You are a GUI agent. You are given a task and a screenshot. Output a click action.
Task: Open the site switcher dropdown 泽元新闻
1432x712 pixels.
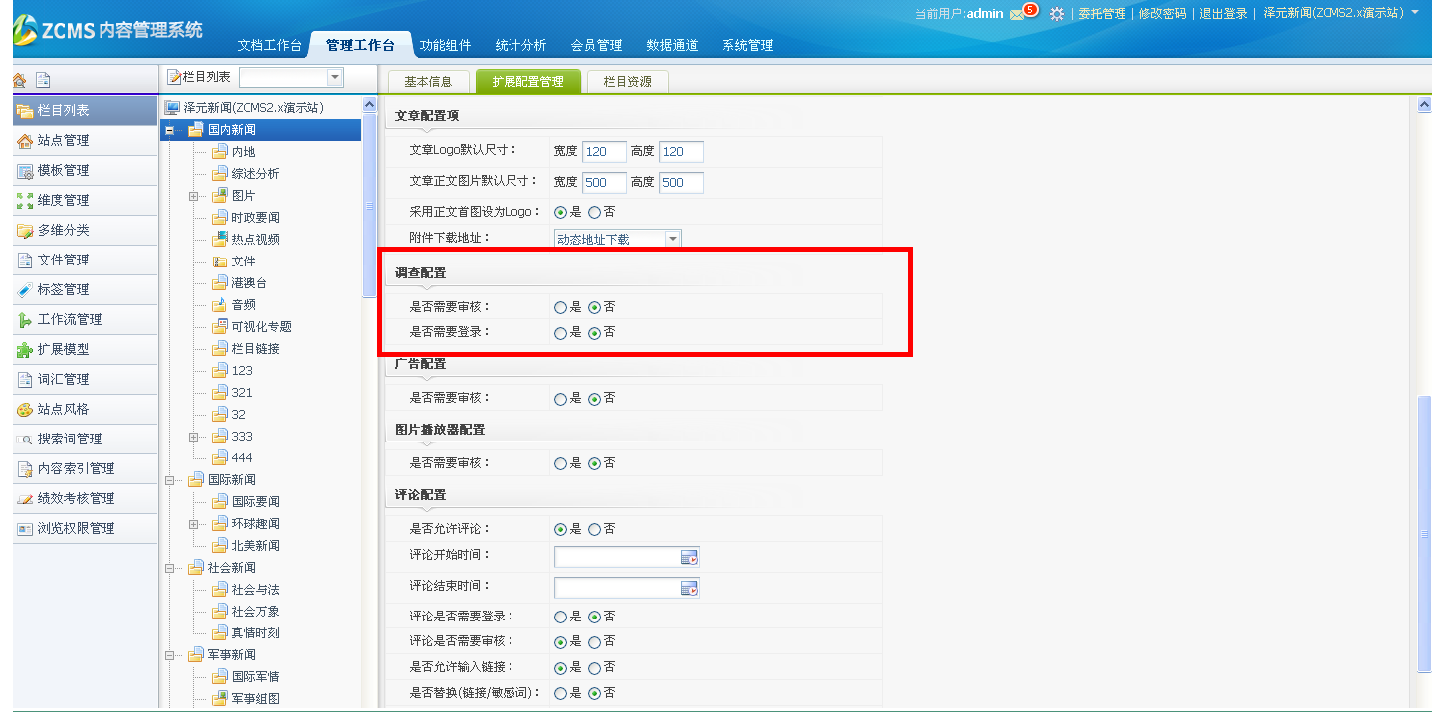coord(1415,13)
